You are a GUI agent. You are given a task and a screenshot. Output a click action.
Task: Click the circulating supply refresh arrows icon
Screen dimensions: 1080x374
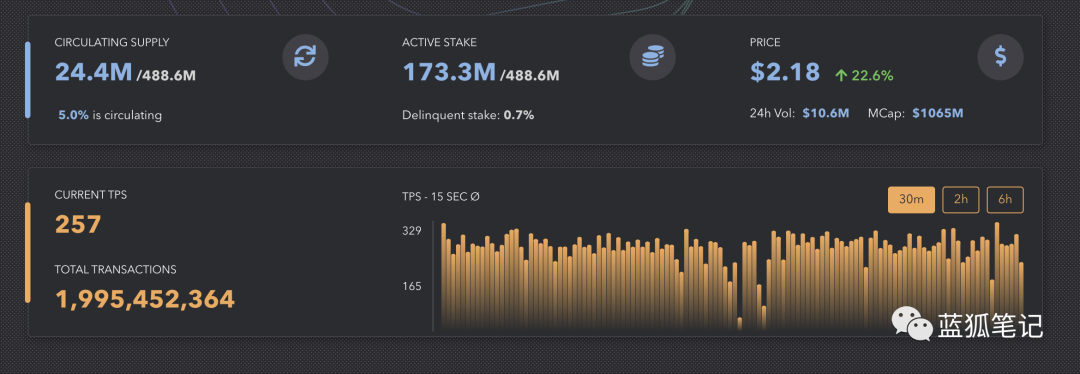pos(305,56)
